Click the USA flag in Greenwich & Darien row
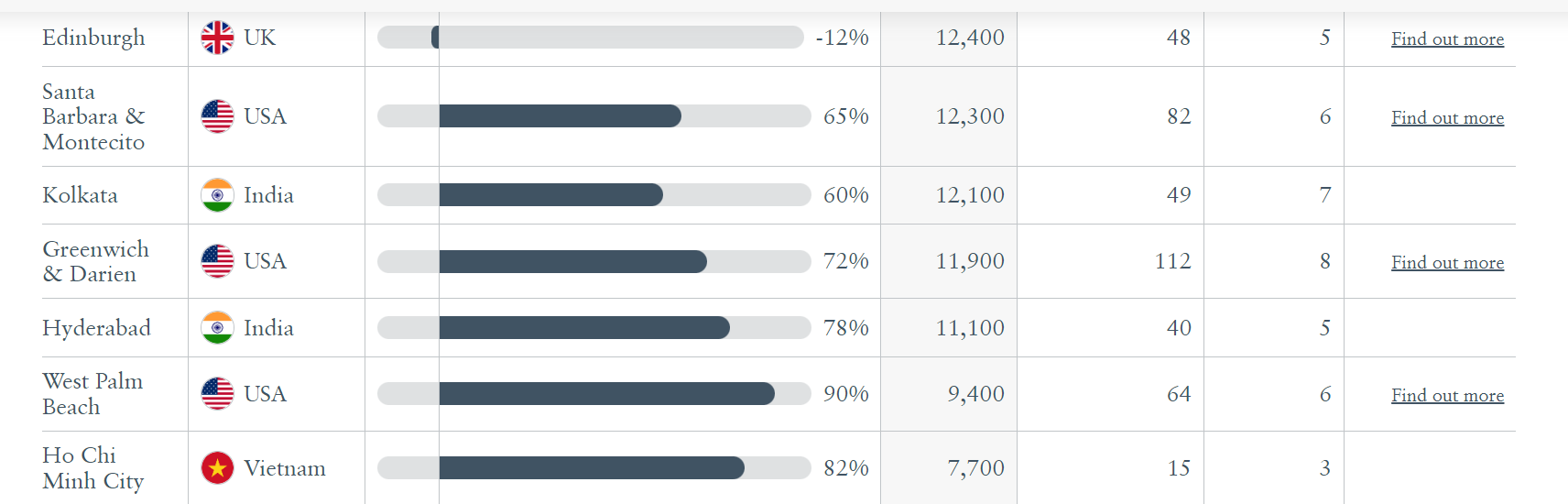 [x=217, y=261]
